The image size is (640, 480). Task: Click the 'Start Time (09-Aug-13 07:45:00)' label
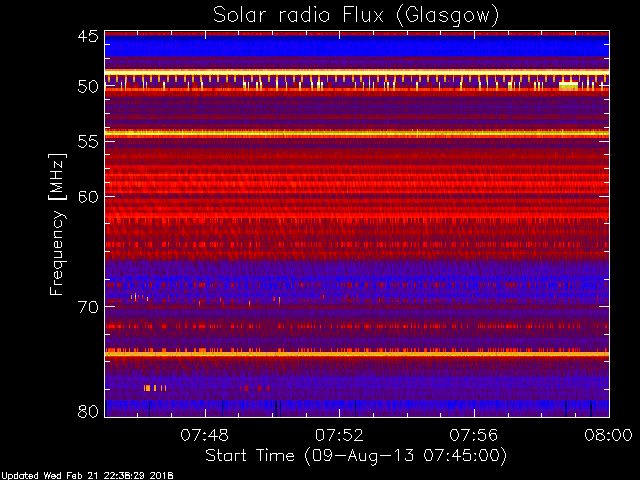tap(356, 455)
